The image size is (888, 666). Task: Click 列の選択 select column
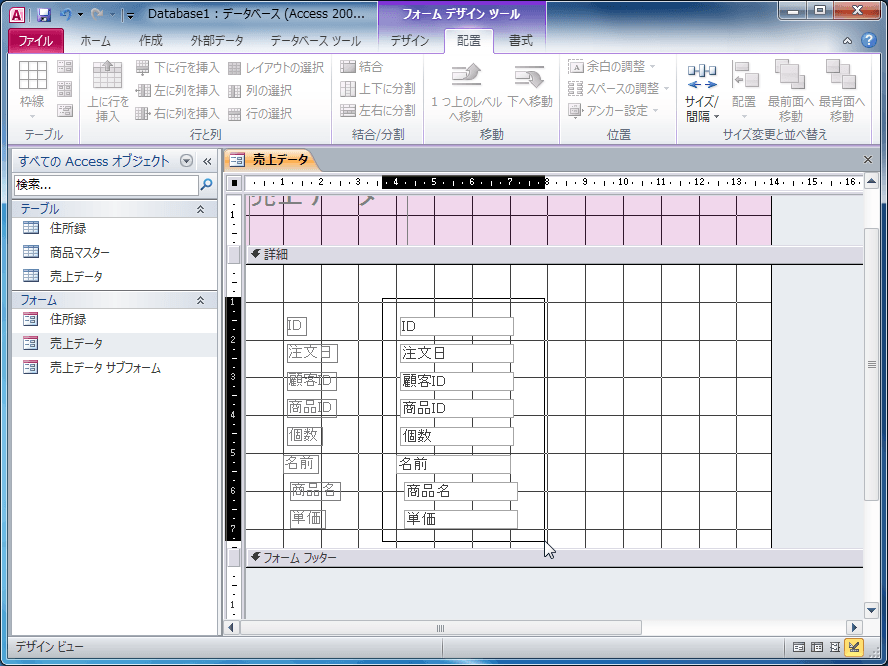coord(260,91)
